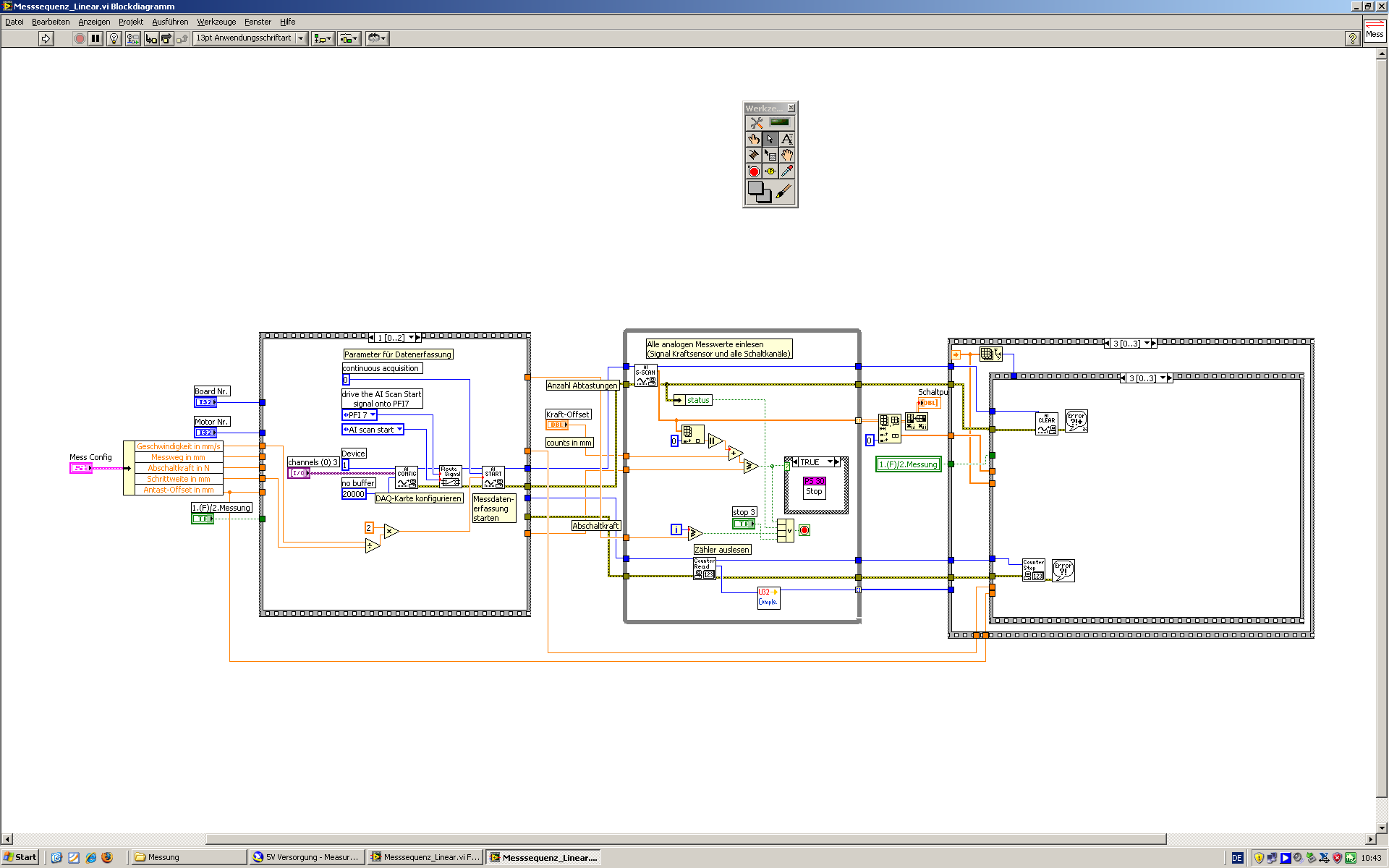Expand the Align Objects dropdown
This screenshot has width=1389, height=868.
323,38
